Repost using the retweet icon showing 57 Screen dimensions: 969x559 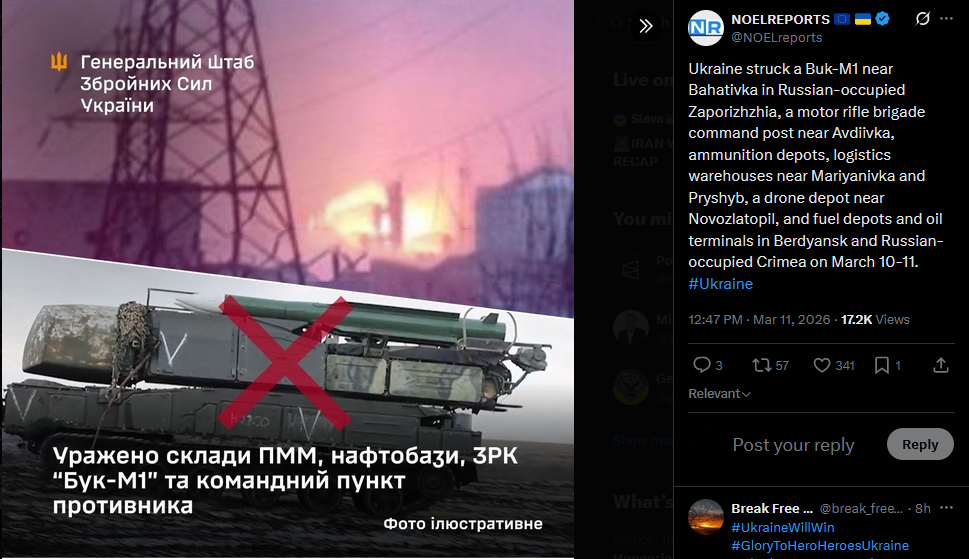[770, 365]
